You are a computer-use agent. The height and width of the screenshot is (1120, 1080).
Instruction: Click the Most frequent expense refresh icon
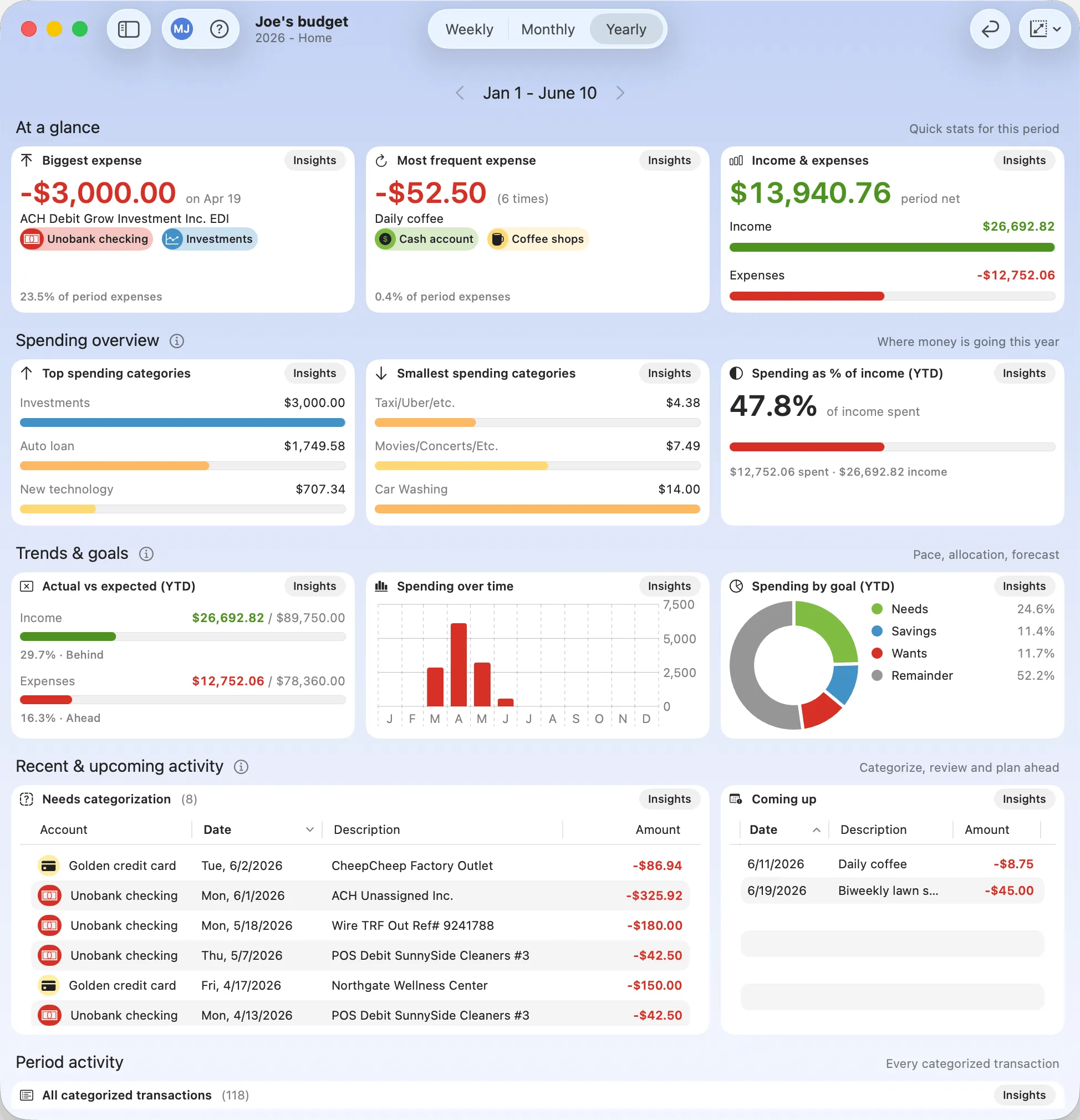pyautogui.click(x=381, y=161)
